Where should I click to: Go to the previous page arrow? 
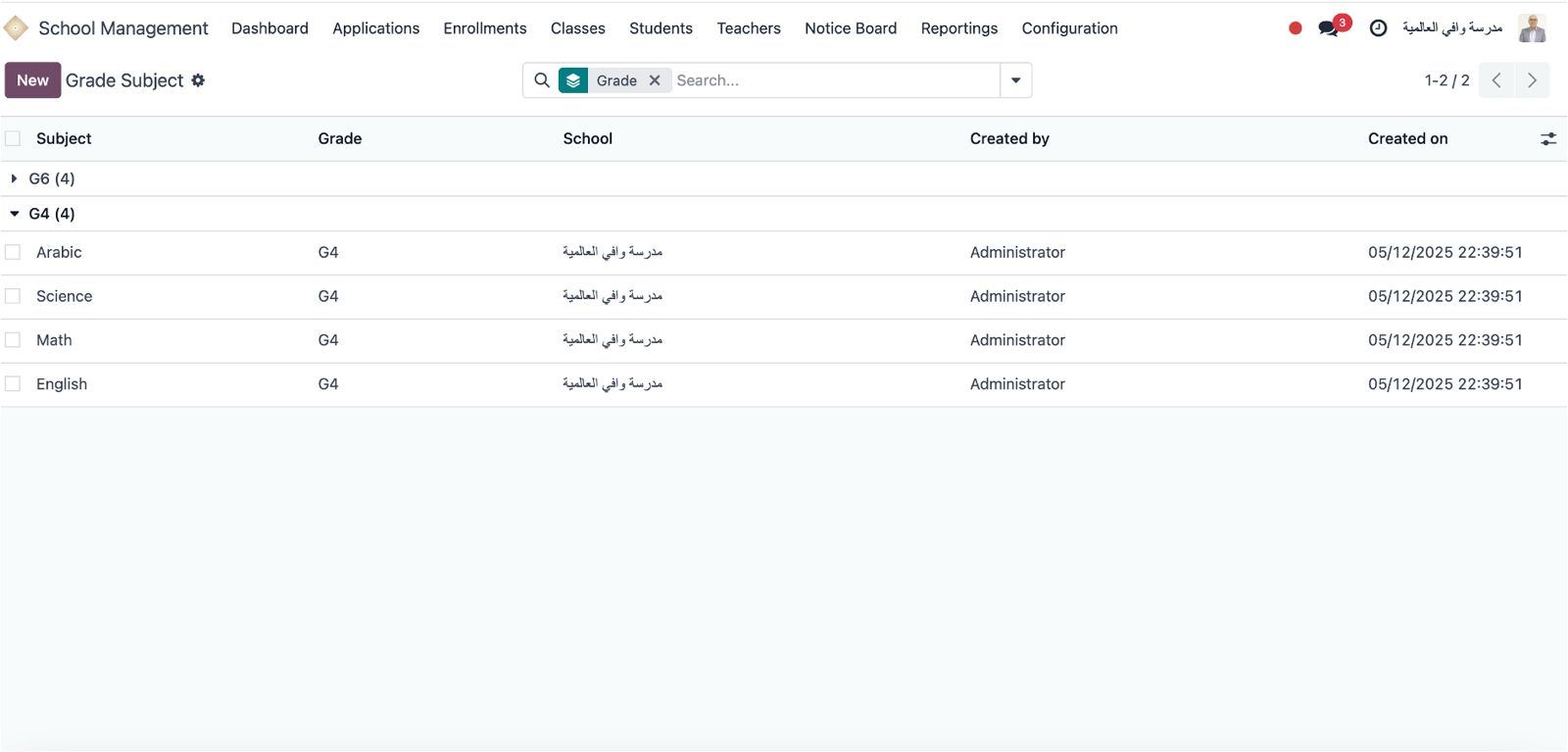tap(1496, 80)
